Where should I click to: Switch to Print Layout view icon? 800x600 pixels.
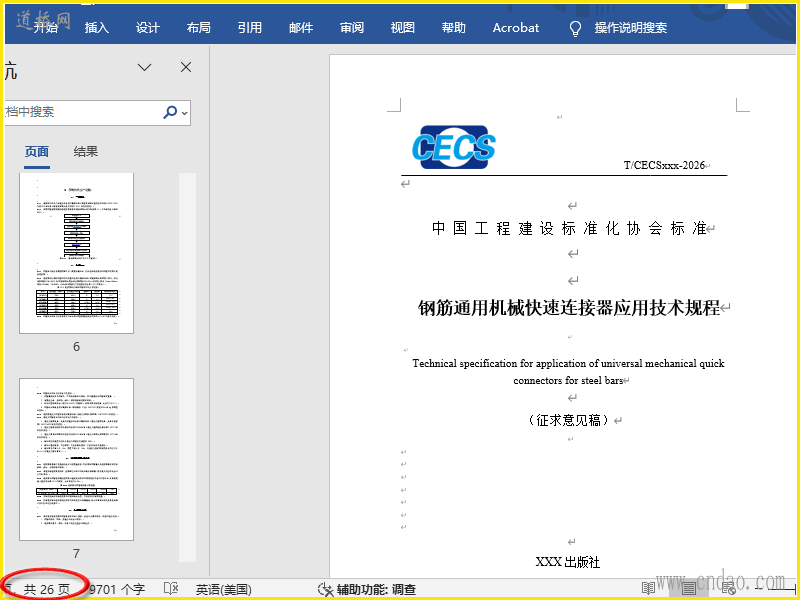tap(689, 588)
